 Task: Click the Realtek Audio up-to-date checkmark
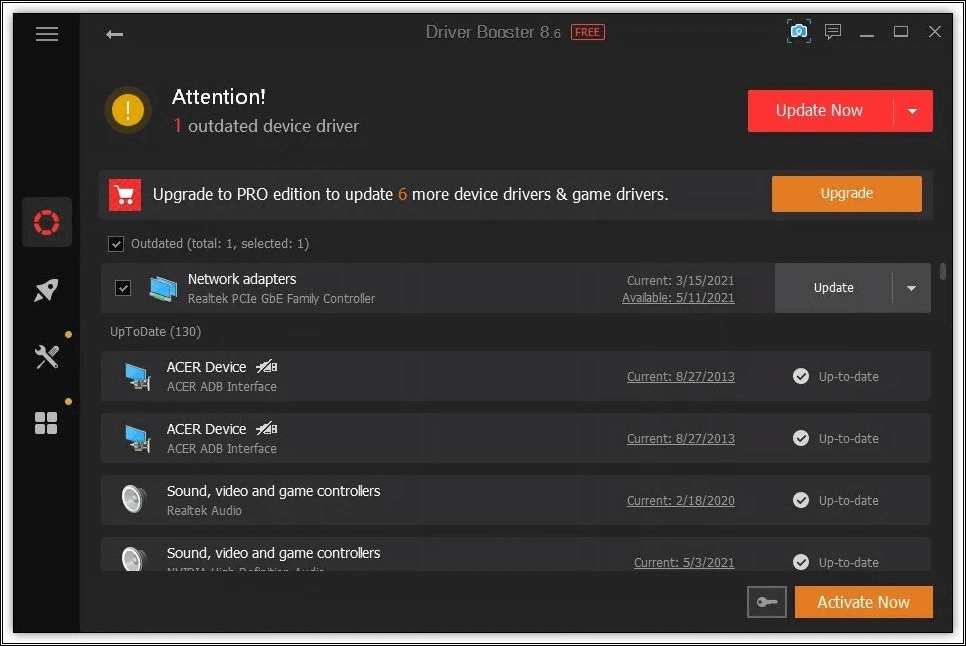click(801, 500)
